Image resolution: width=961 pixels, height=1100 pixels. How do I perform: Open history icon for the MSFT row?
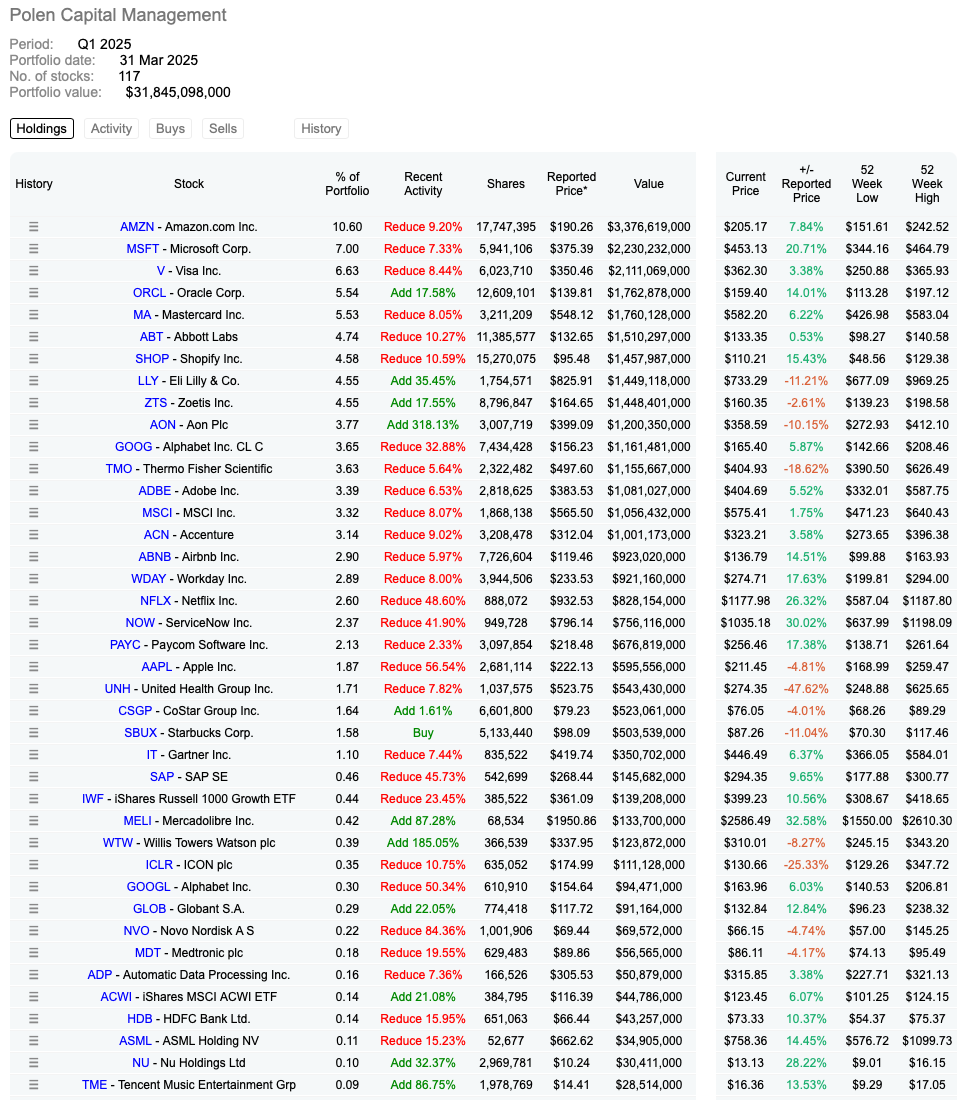(x=34, y=248)
